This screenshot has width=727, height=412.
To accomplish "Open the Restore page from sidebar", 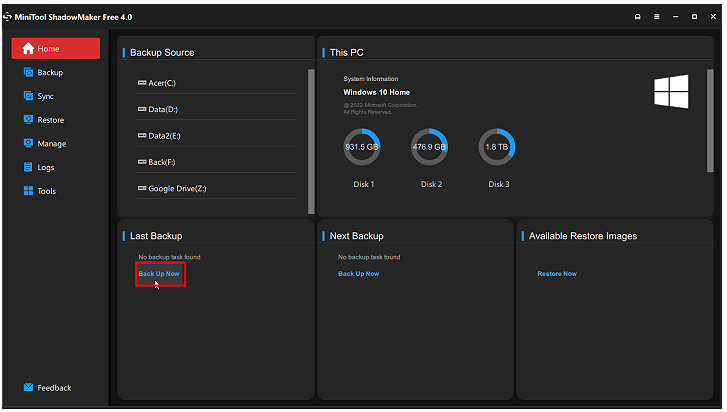I will 44,120.
